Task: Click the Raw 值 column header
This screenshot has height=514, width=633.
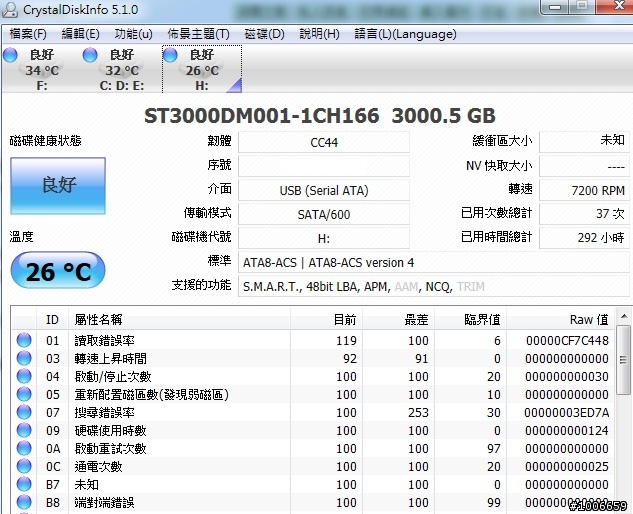Action: pos(560,320)
